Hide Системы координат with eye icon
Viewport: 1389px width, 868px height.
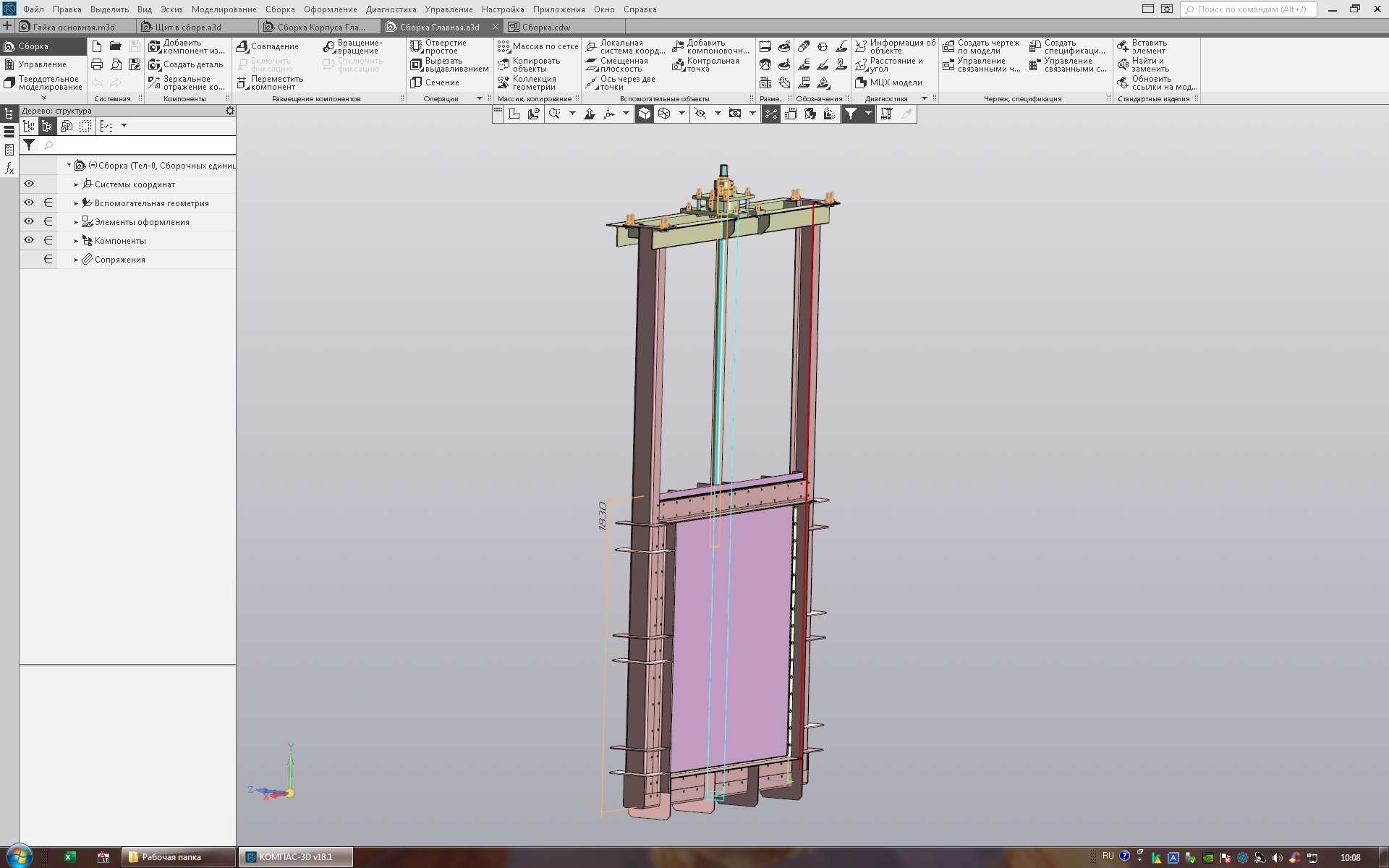(x=29, y=184)
